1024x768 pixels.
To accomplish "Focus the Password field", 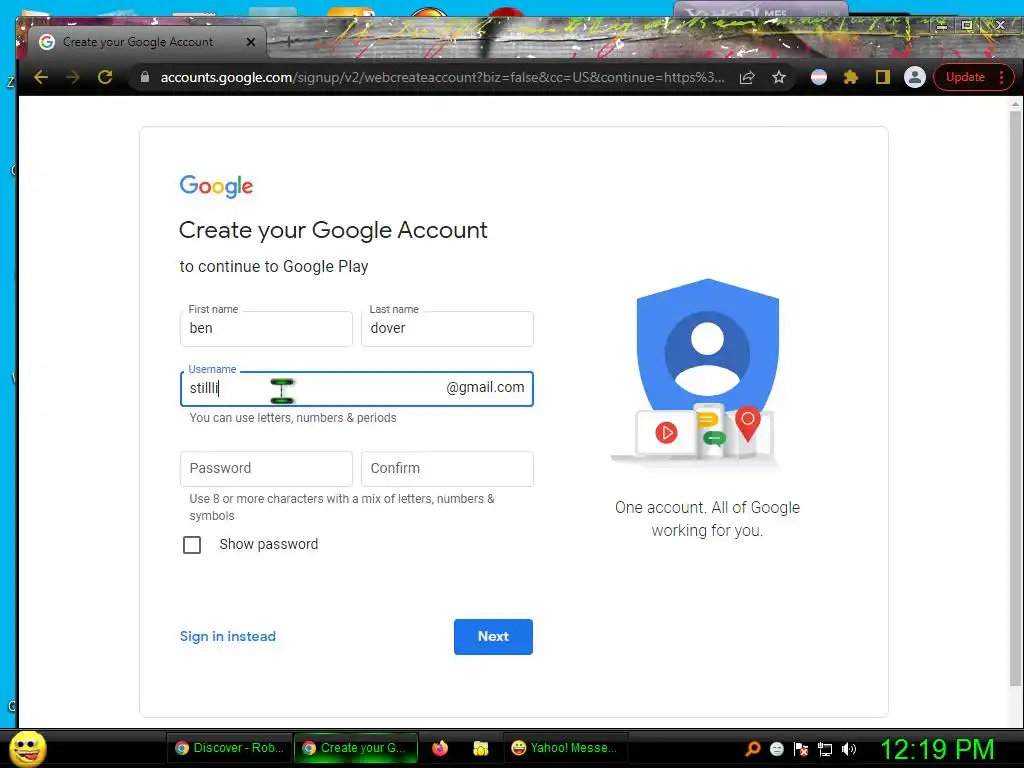I will pyautogui.click(x=266, y=469).
